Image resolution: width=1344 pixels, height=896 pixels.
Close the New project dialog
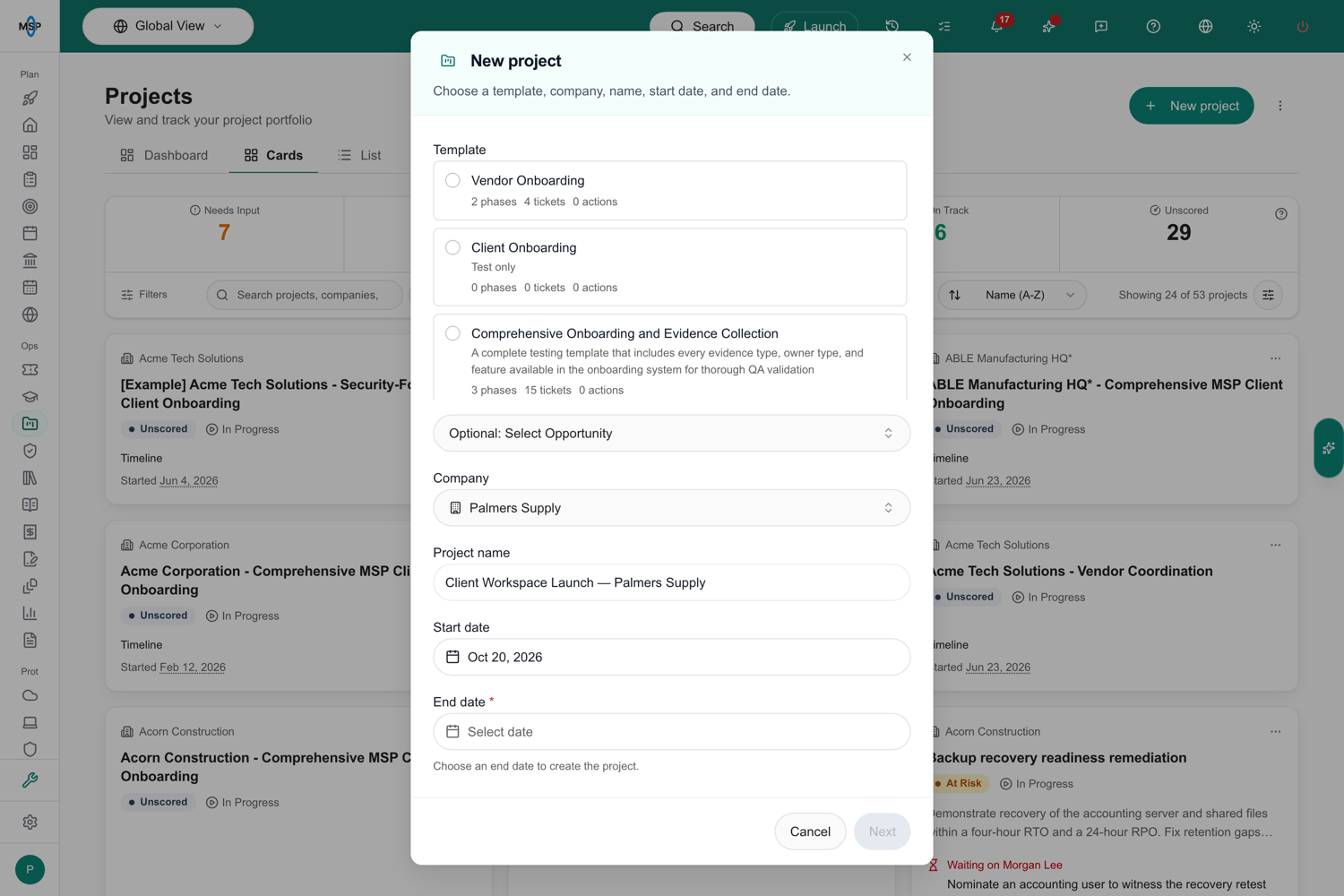click(907, 57)
